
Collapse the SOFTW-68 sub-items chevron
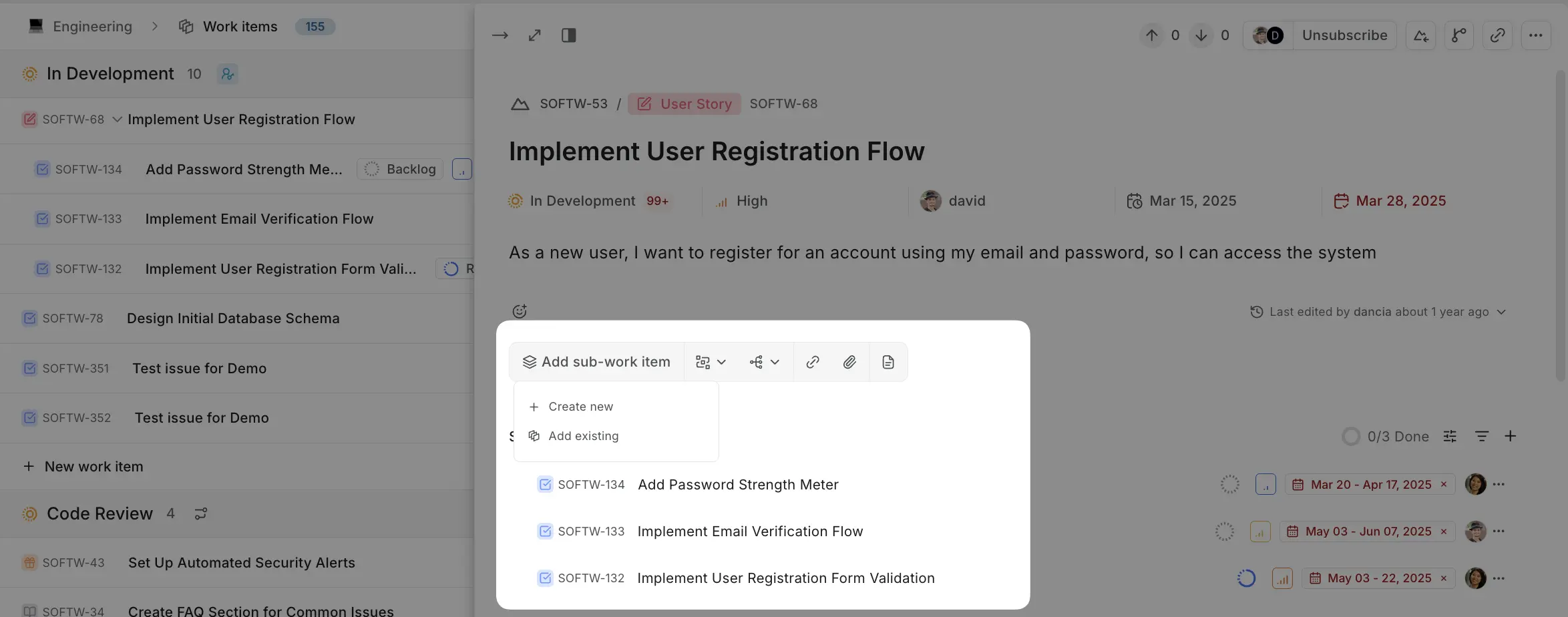(117, 120)
